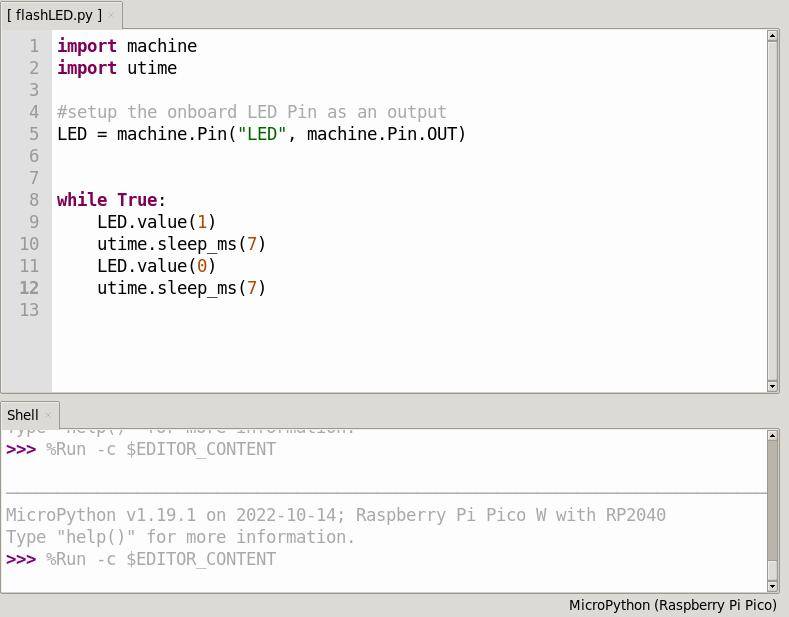Click the Shell scrollbar thumb

[772, 500]
